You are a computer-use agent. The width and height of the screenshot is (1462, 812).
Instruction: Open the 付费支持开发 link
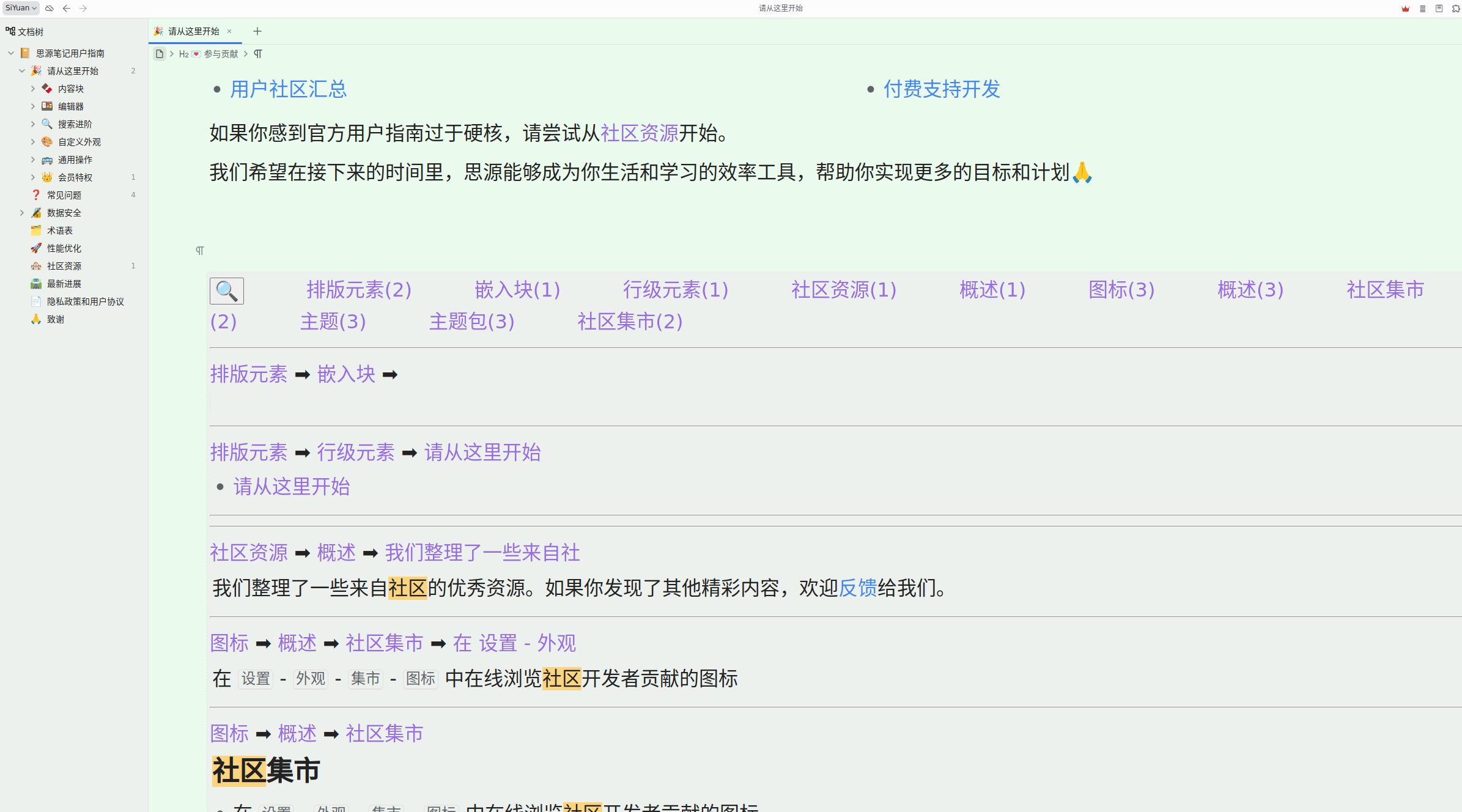pyautogui.click(x=941, y=89)
